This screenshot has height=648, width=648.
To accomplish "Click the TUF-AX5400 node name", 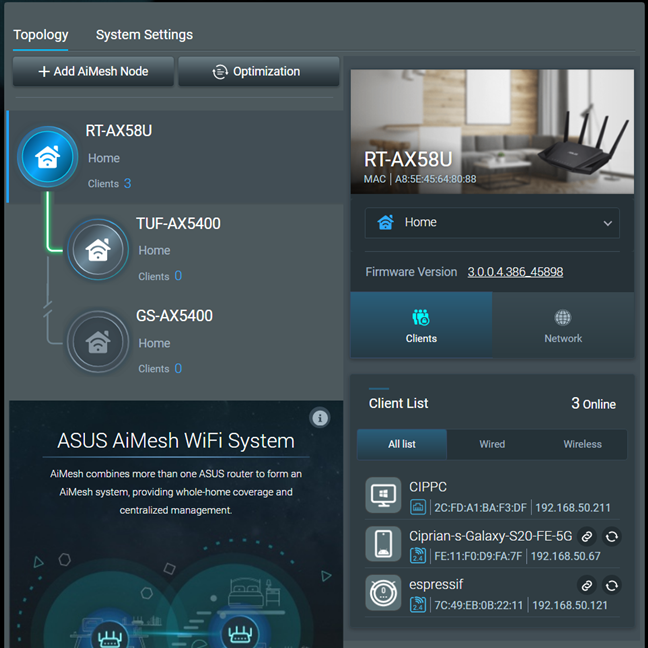I will click(x=178, y=224).
